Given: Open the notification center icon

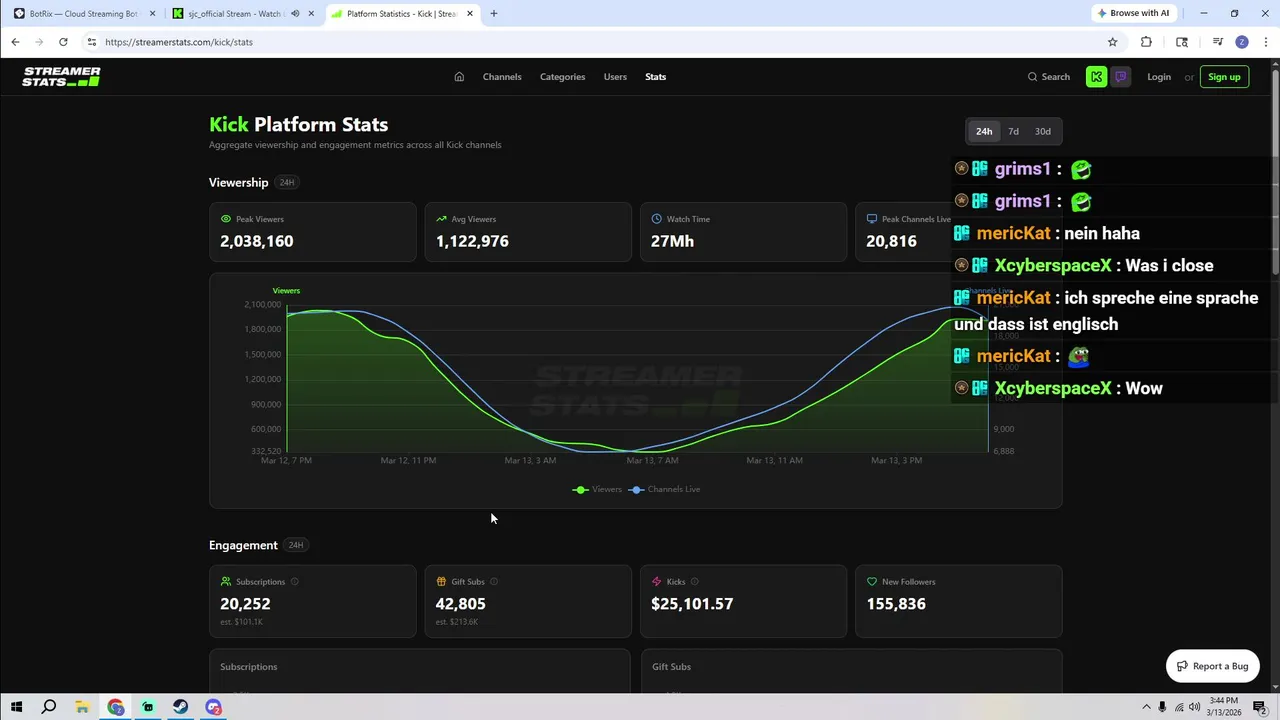Looking at the screenshot, I should point(1259,707).
